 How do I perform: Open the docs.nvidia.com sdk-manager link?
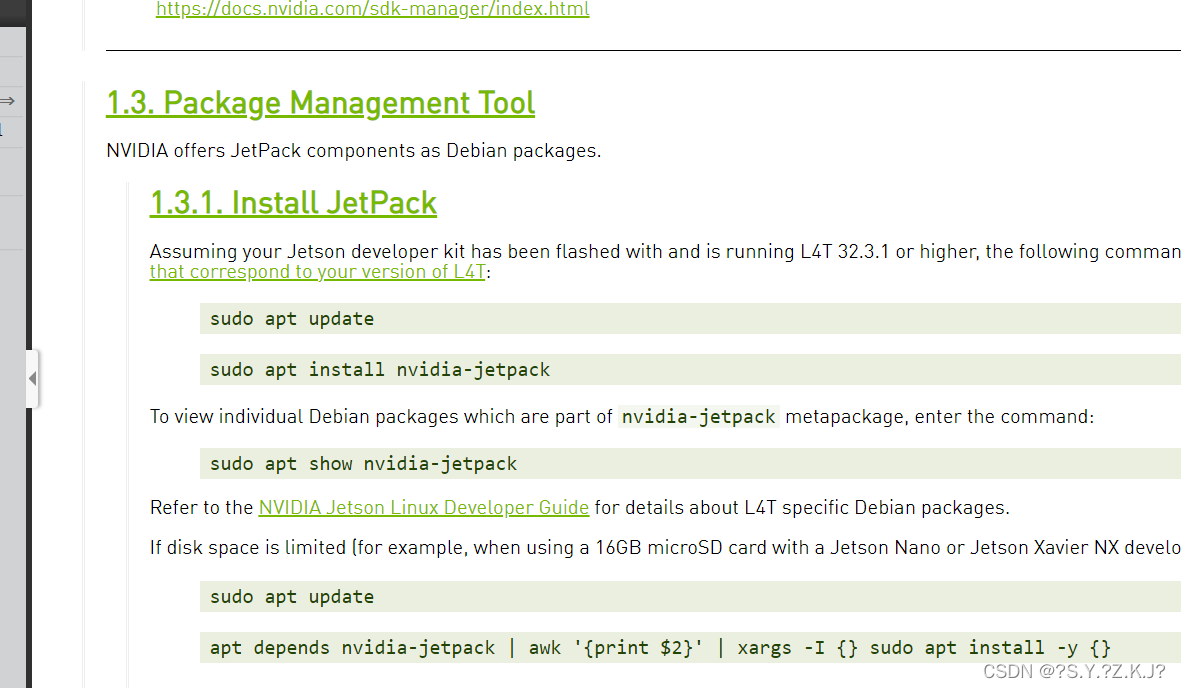pos(372,9)
